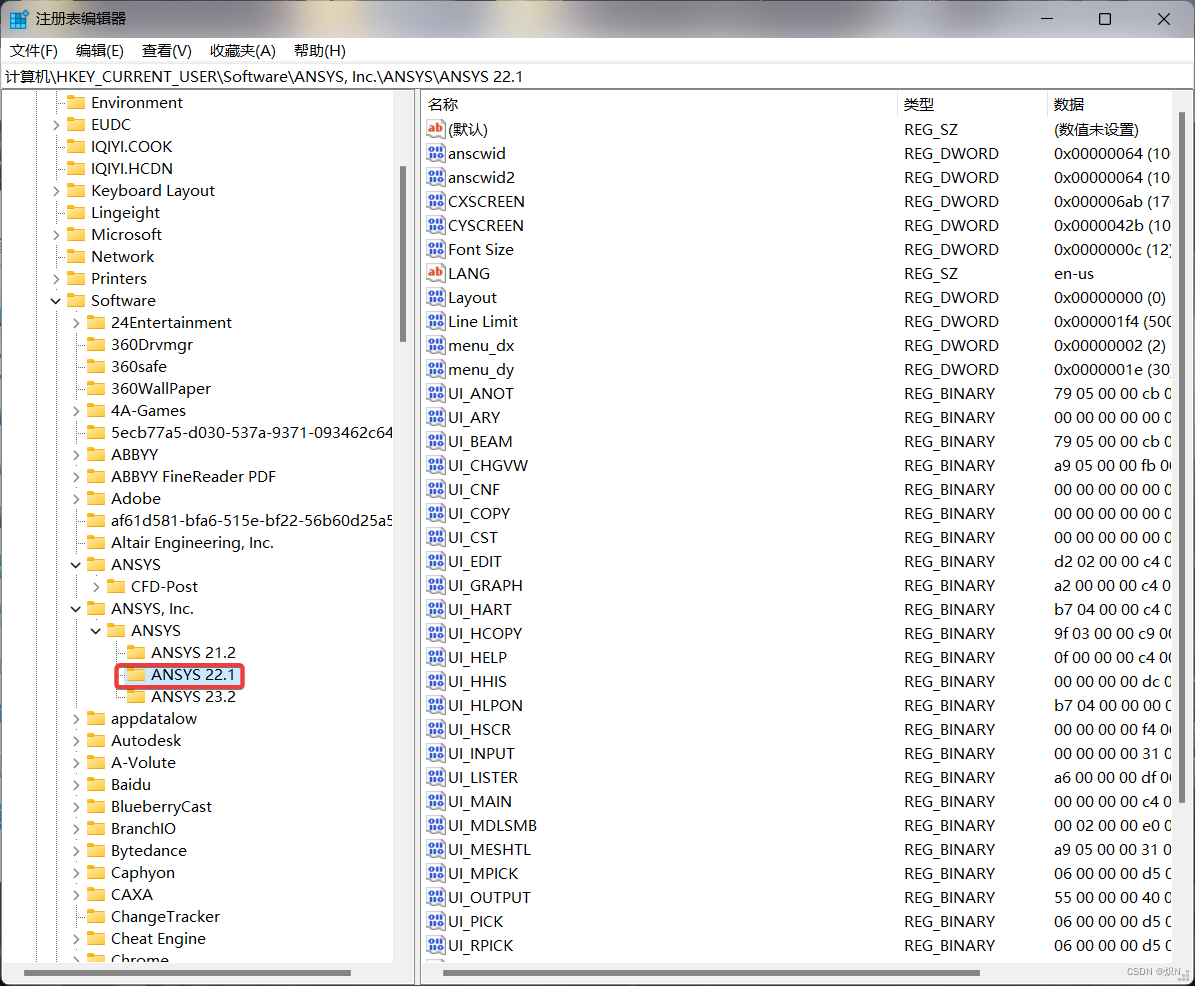Click the UI_MAIN binary value icon
The height and width of the screenshot is (986, 1195).
435,802
